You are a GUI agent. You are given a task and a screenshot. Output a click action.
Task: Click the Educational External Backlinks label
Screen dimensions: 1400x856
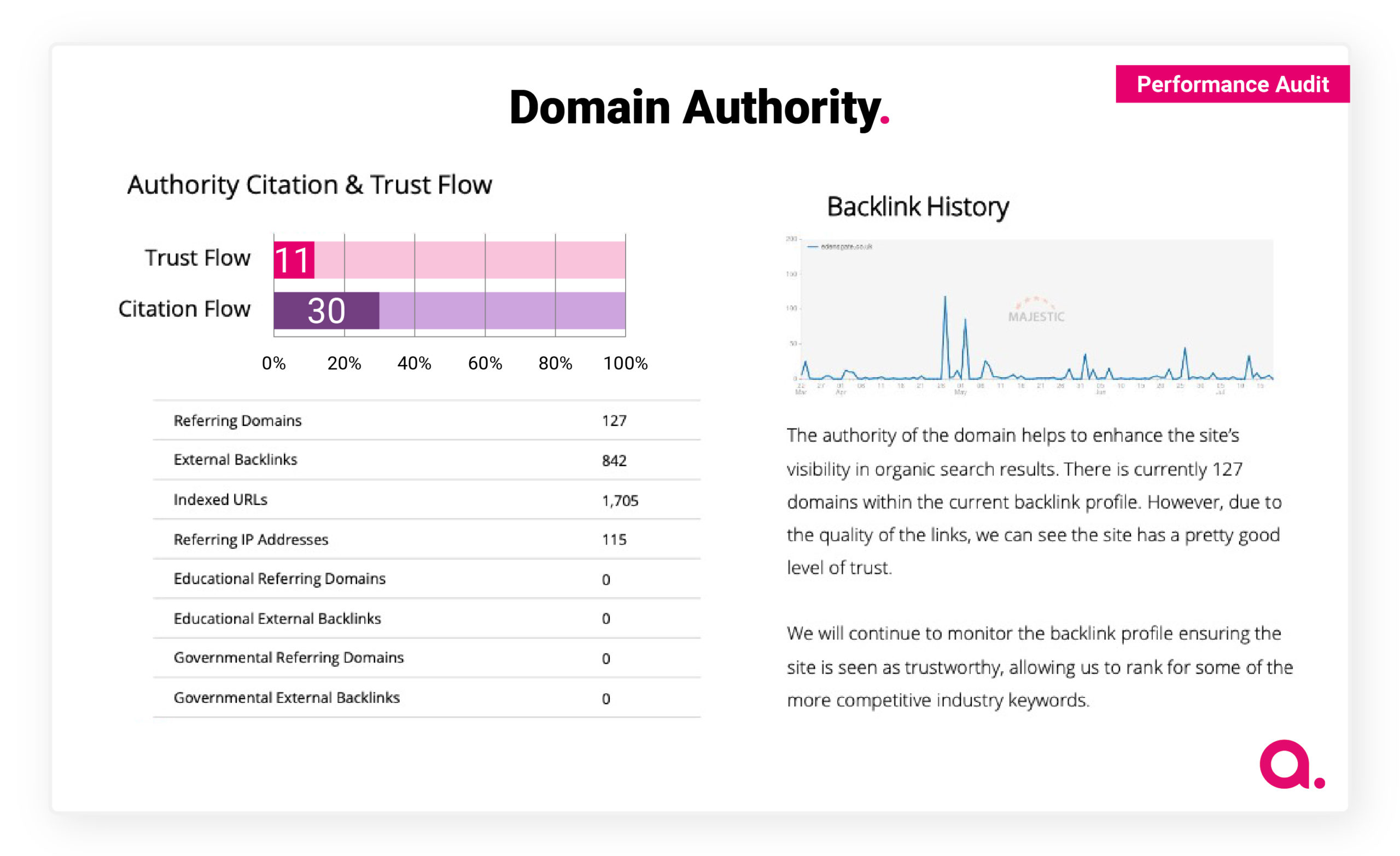click(277, 619)
